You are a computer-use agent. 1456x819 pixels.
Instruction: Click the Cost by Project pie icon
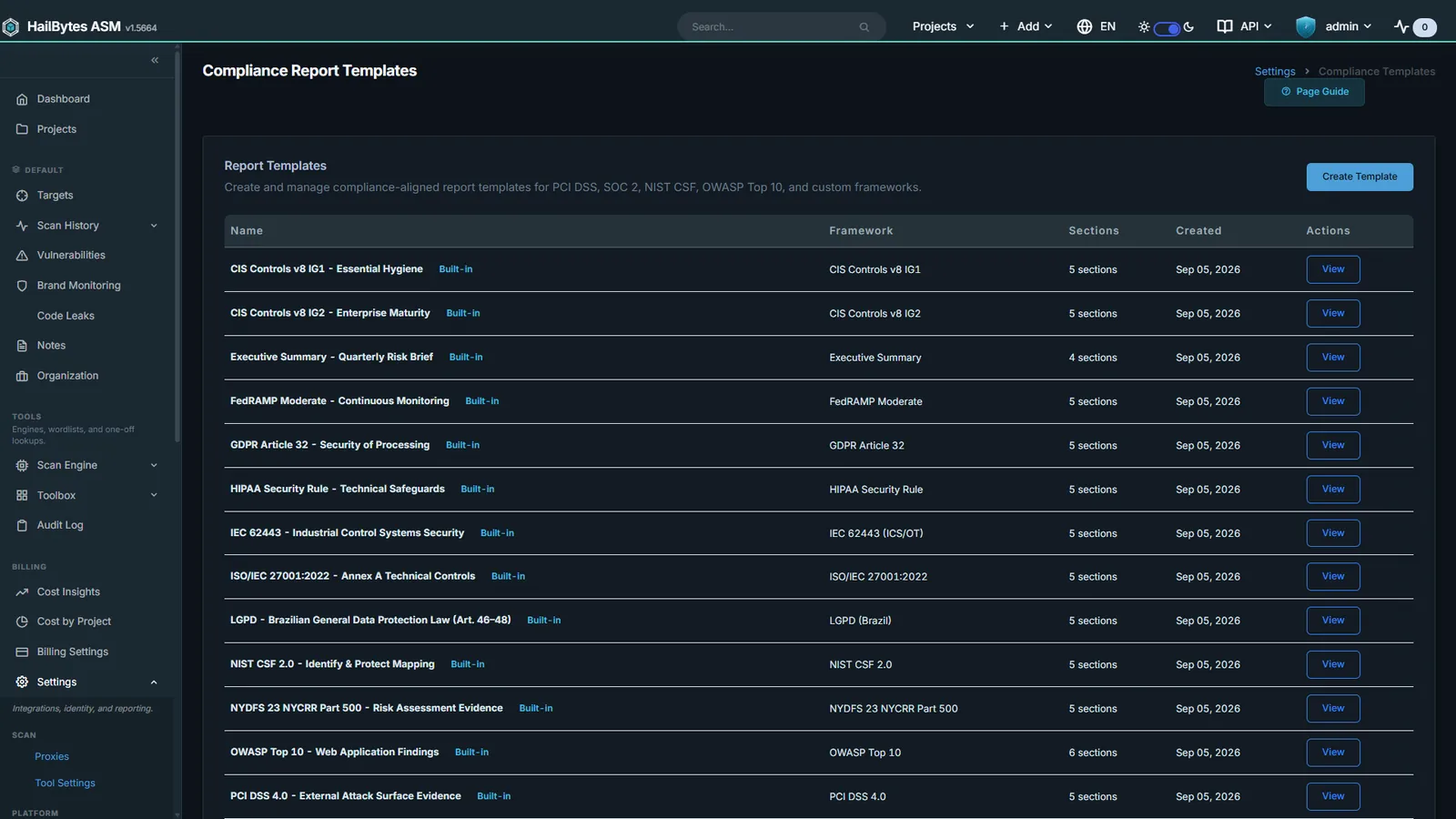[22, 622]
